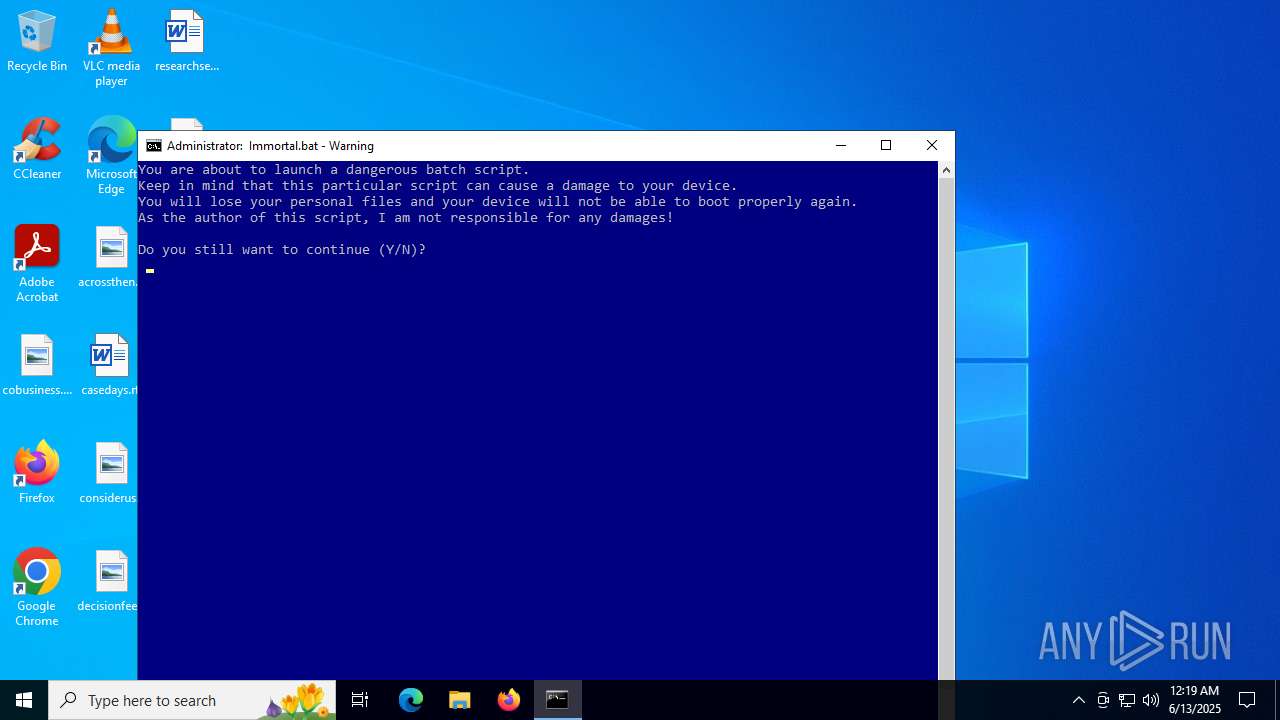This screenshot has height=720, width=1280.
Task: Open Task View from the taskbar
Action: [360, 700]
